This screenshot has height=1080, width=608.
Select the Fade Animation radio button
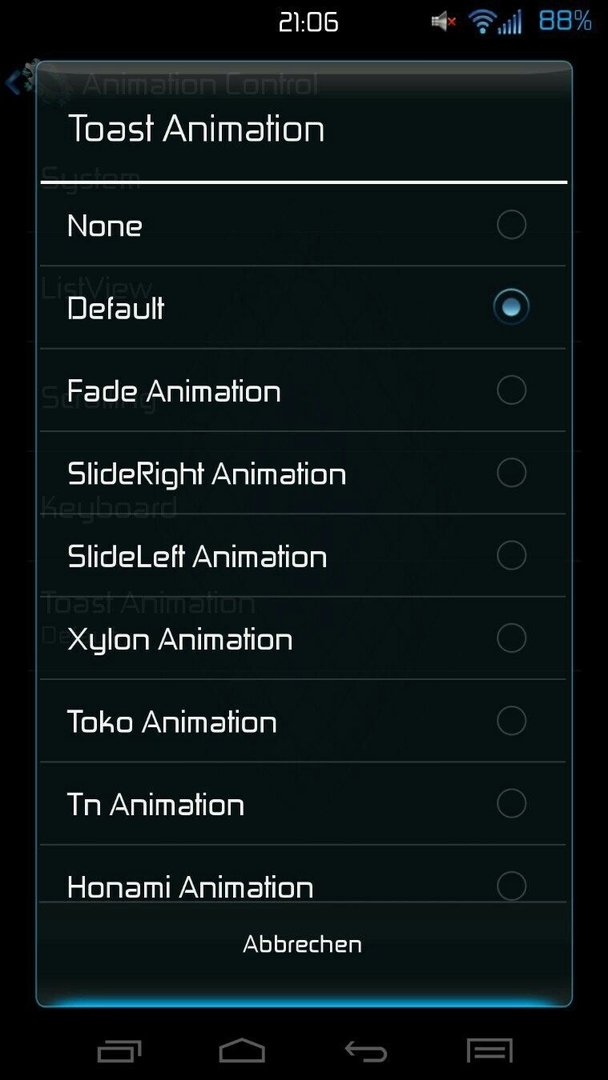(511, 390)
